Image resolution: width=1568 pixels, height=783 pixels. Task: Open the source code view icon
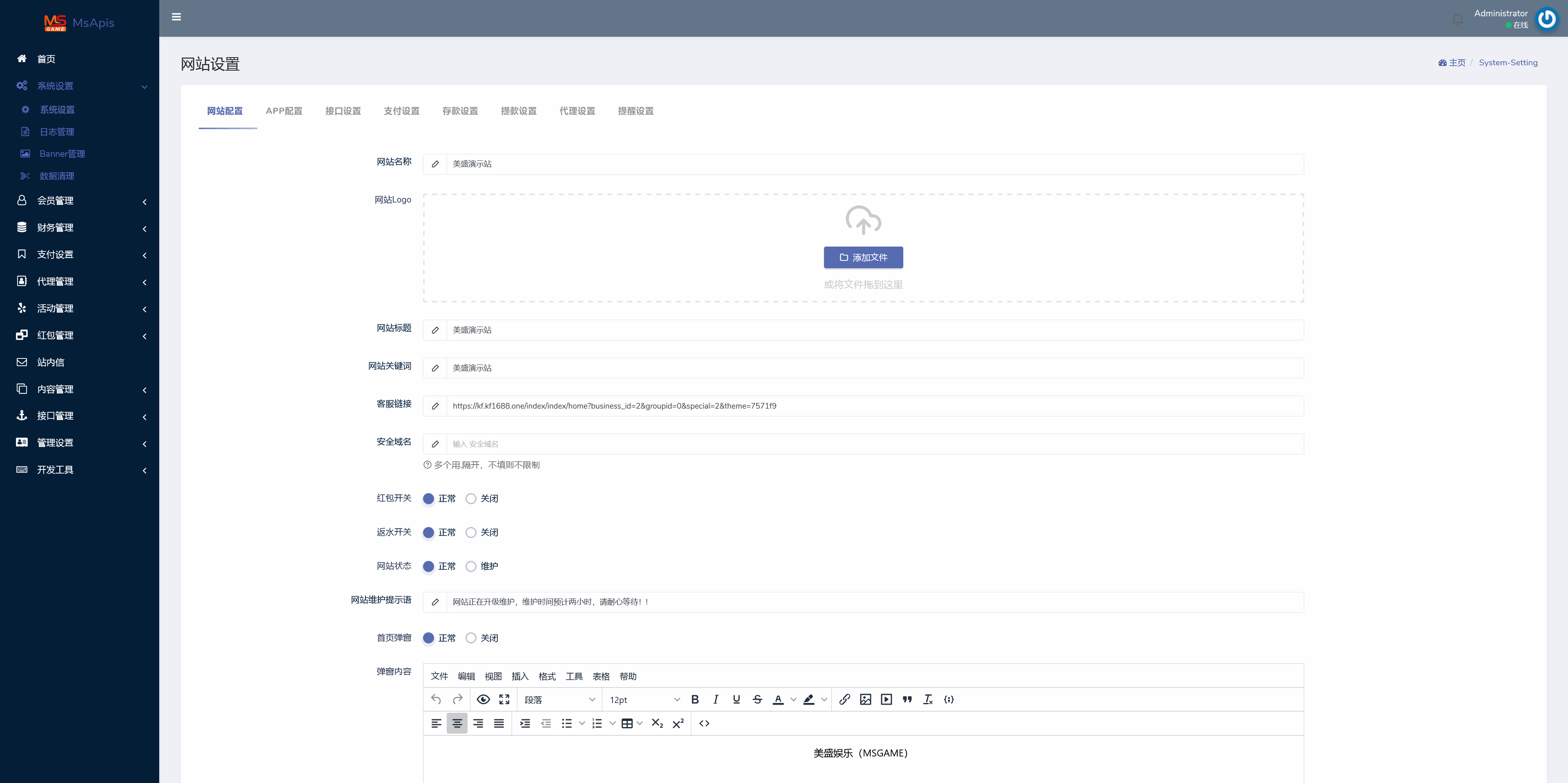click(704, 723)
